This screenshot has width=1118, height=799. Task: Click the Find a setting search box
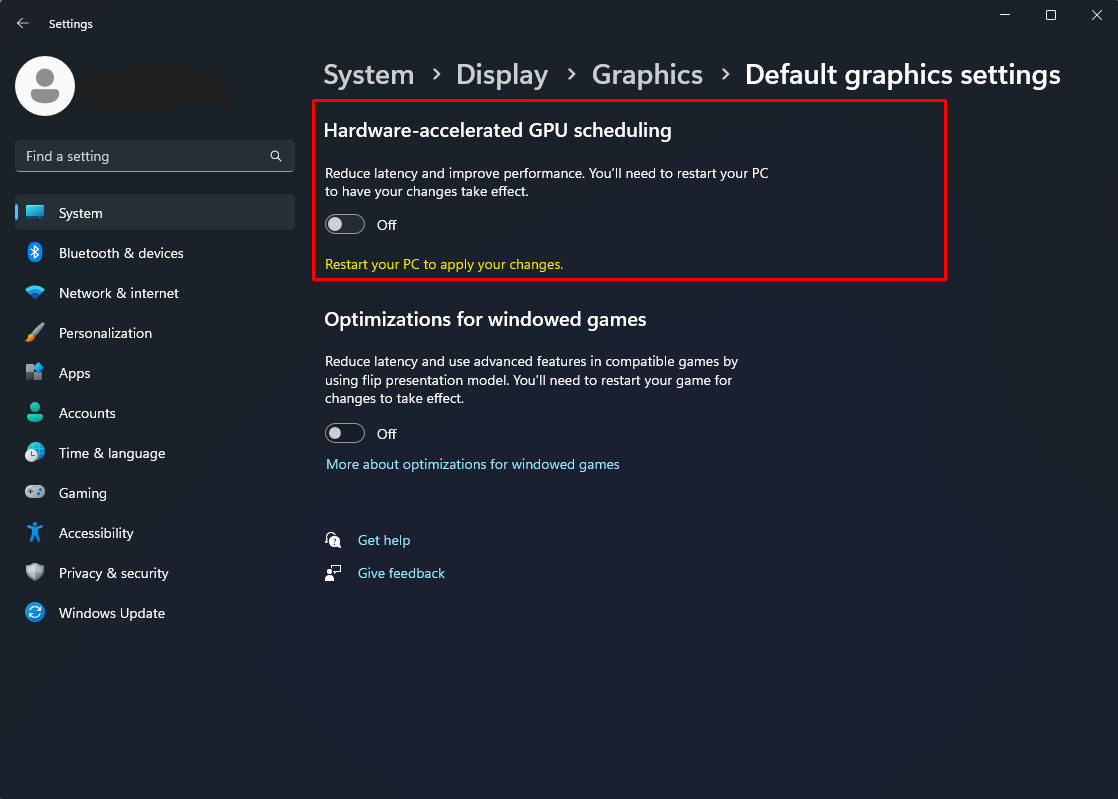pos(145,156)
